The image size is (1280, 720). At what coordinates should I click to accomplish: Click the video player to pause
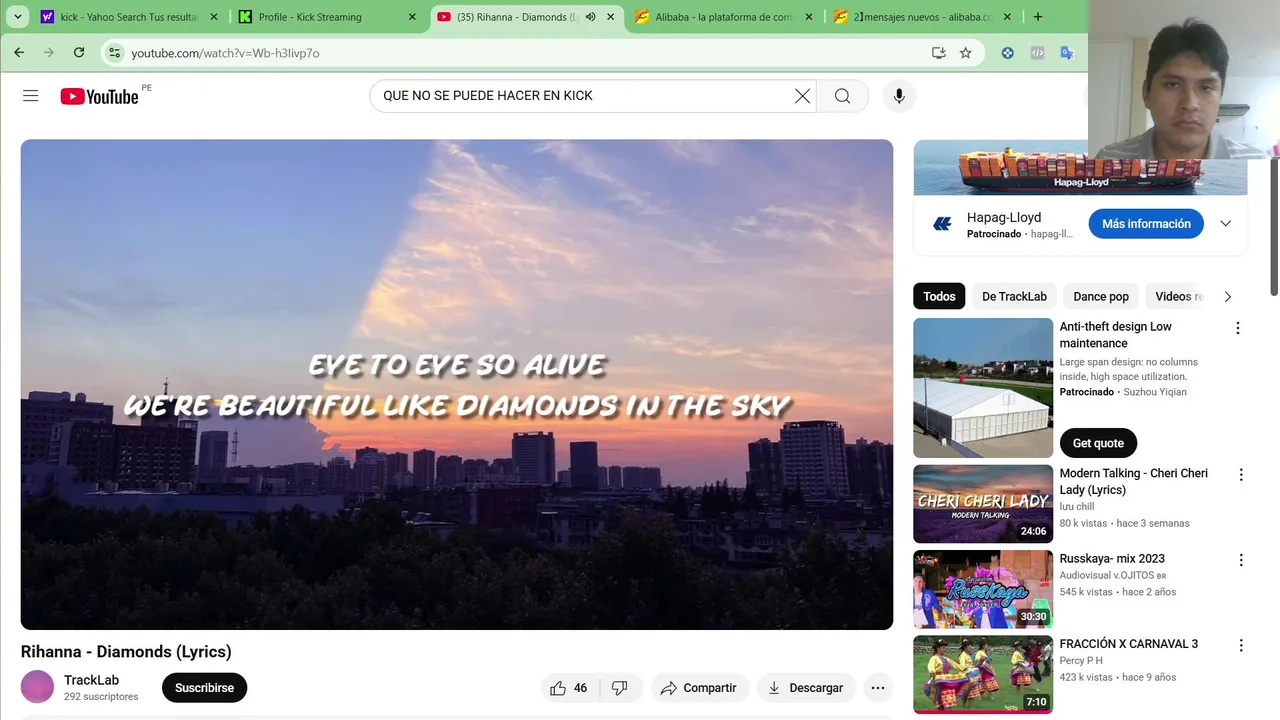point(457,384)
